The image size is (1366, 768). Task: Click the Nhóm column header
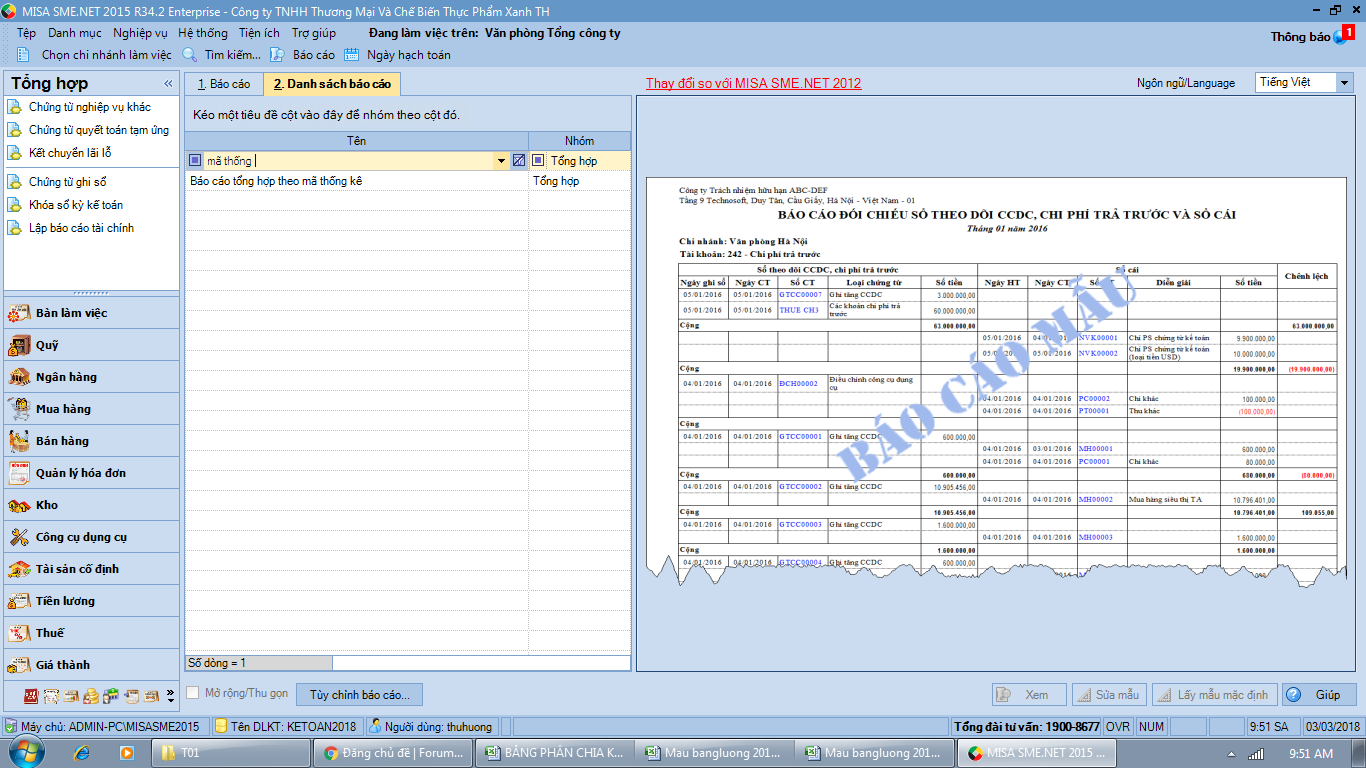point(580,141)
